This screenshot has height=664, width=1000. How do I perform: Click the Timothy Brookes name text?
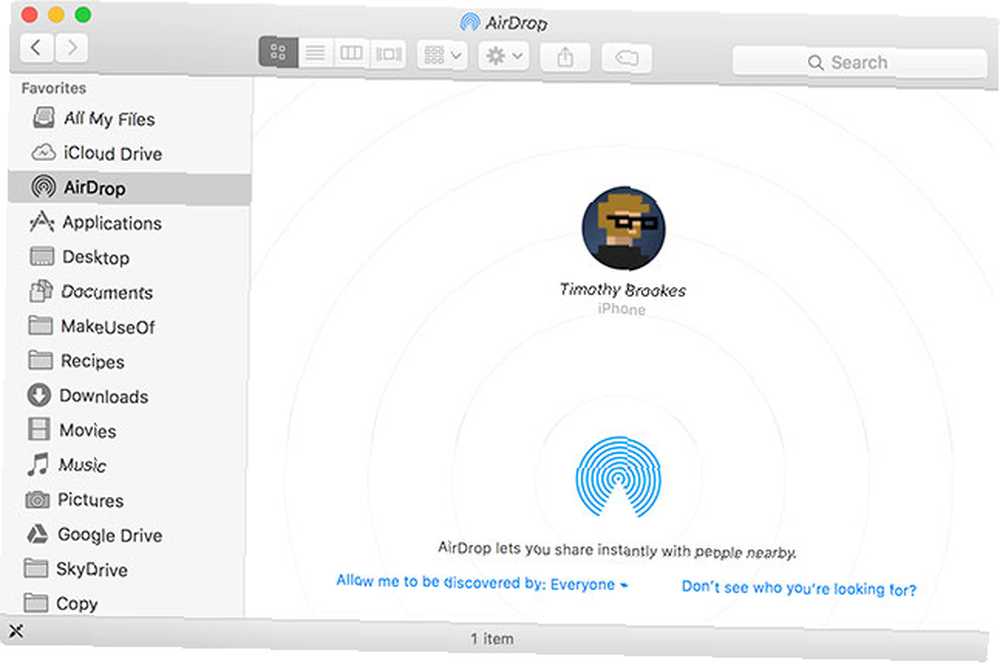click(623, 290)
